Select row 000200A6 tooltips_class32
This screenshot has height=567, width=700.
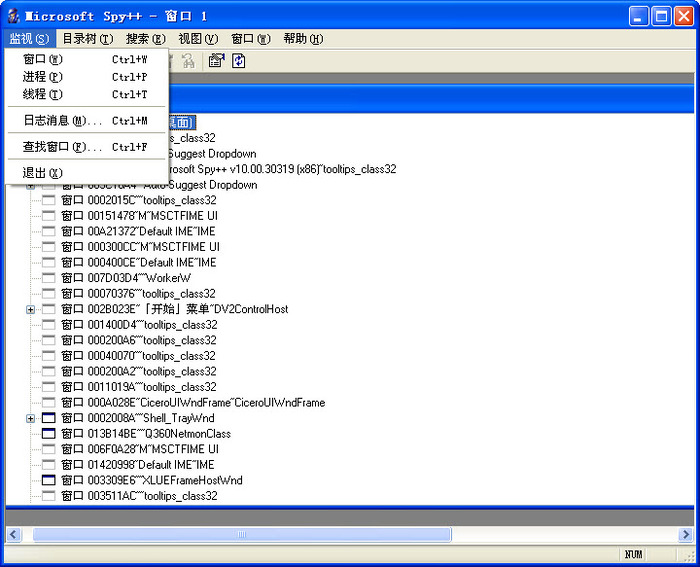[138, 340]
